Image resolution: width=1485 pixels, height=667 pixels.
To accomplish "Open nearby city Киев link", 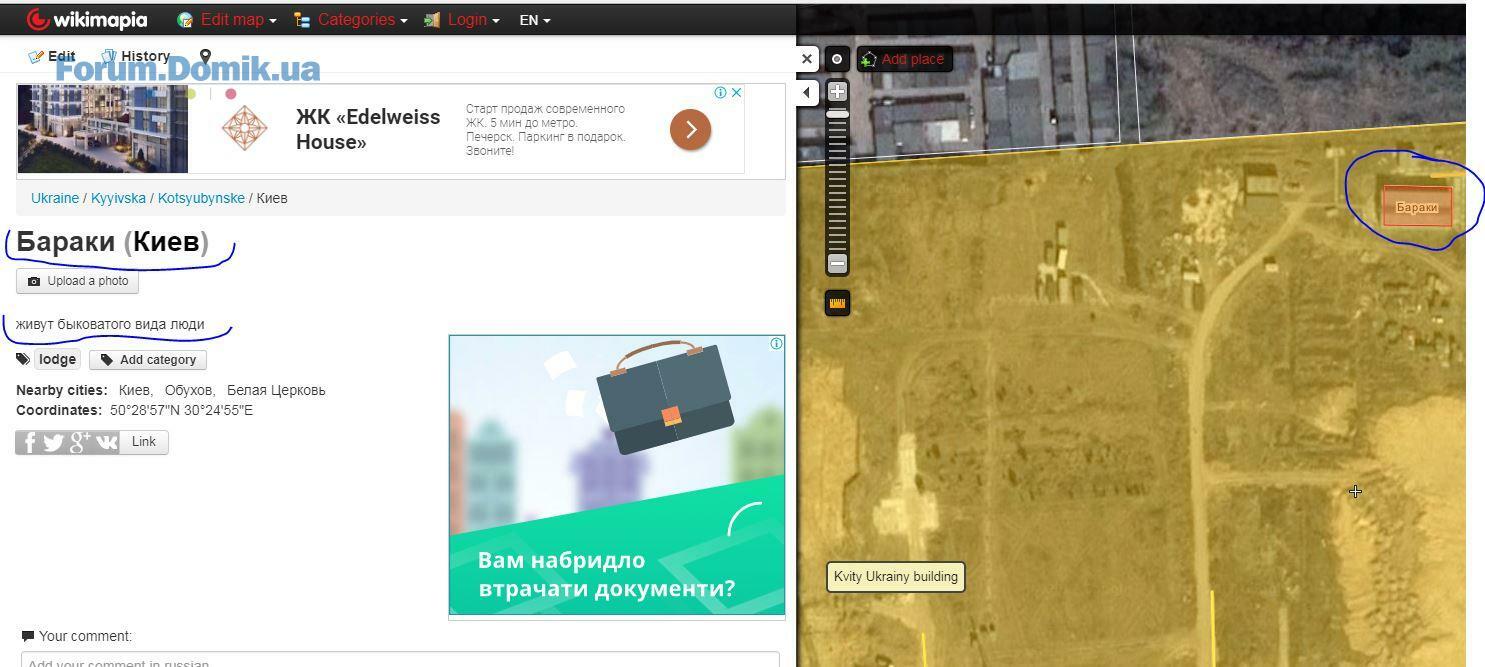I will tap(134, 390).
